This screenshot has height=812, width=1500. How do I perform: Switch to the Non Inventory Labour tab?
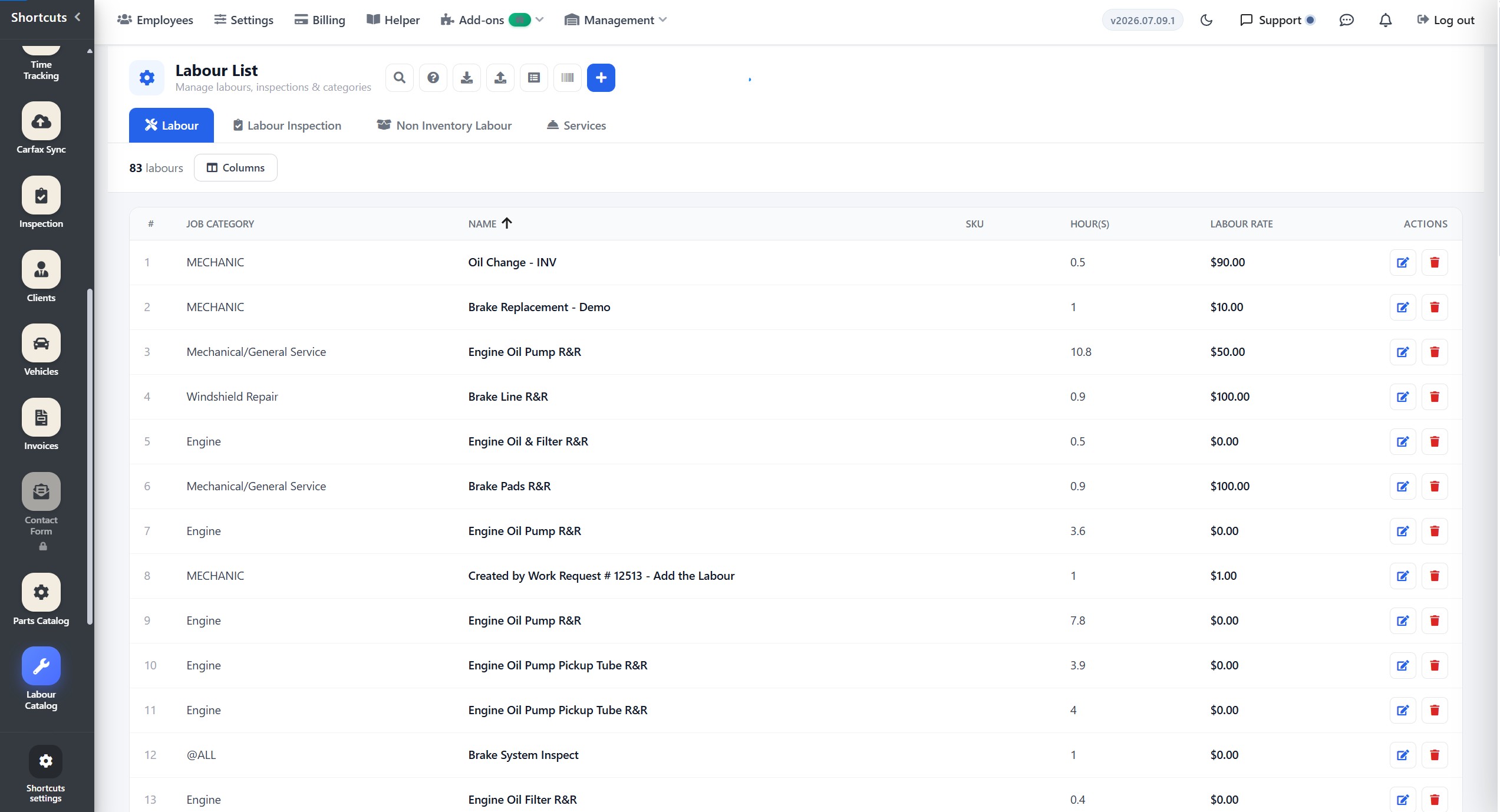(444, 126)
